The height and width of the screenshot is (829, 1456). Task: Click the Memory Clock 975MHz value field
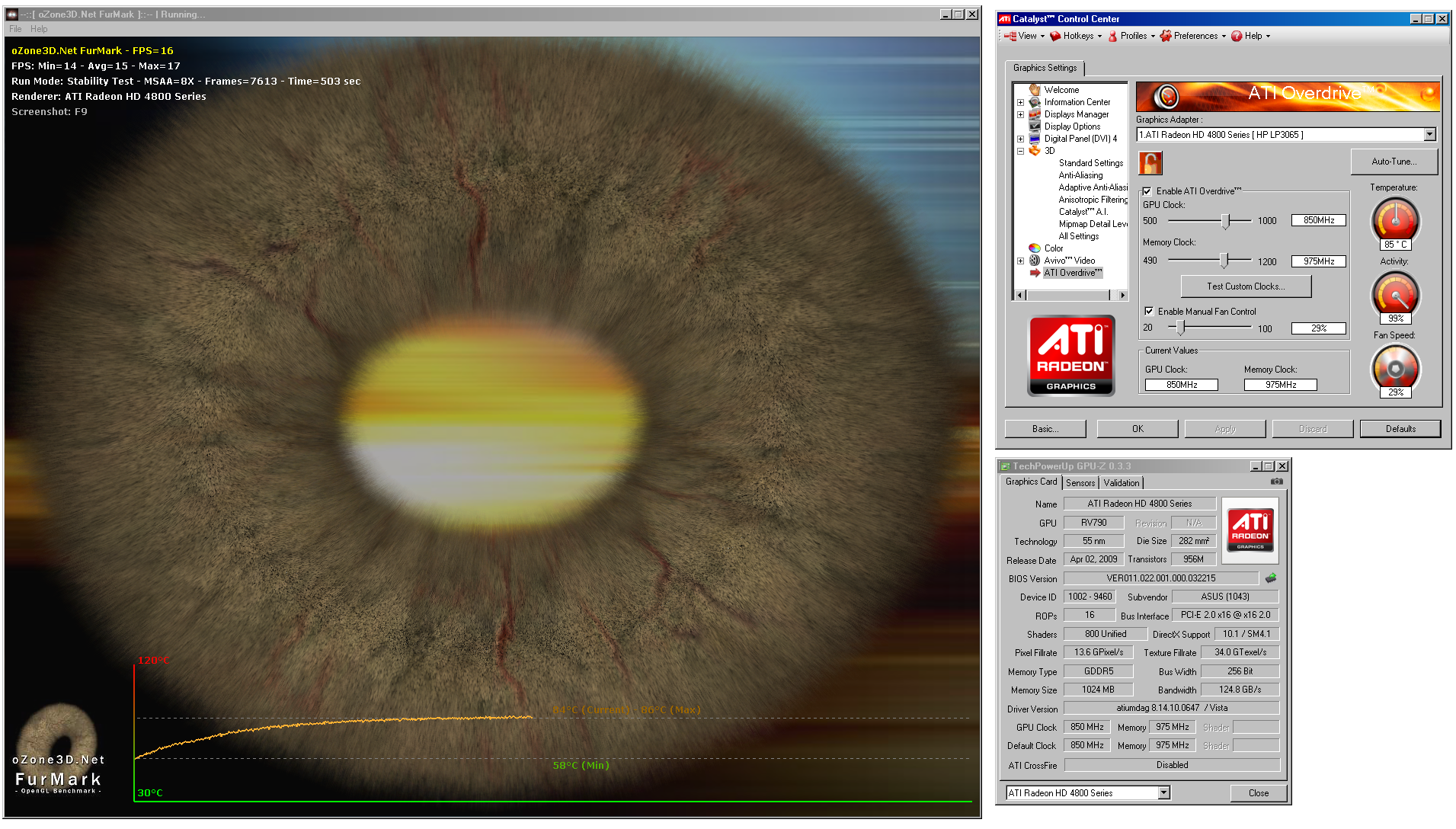point(1318,261)
